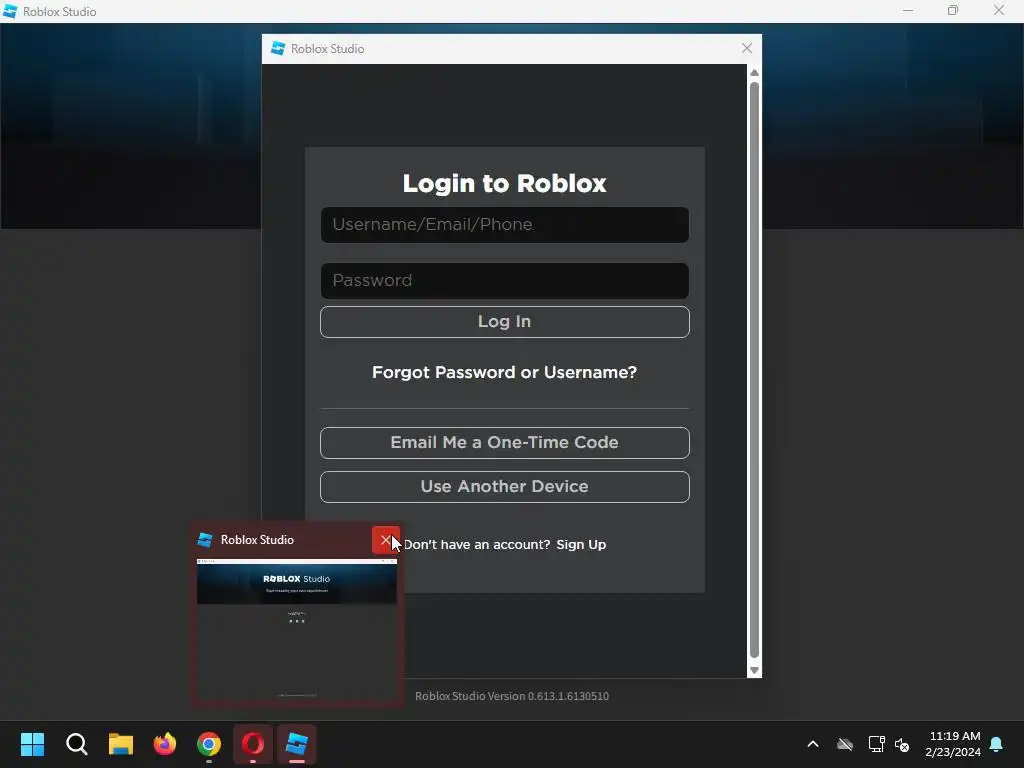The width and height of the screenshot is (1024, 768).
Task: Open the notification bell icon
Action: point(997,744)
